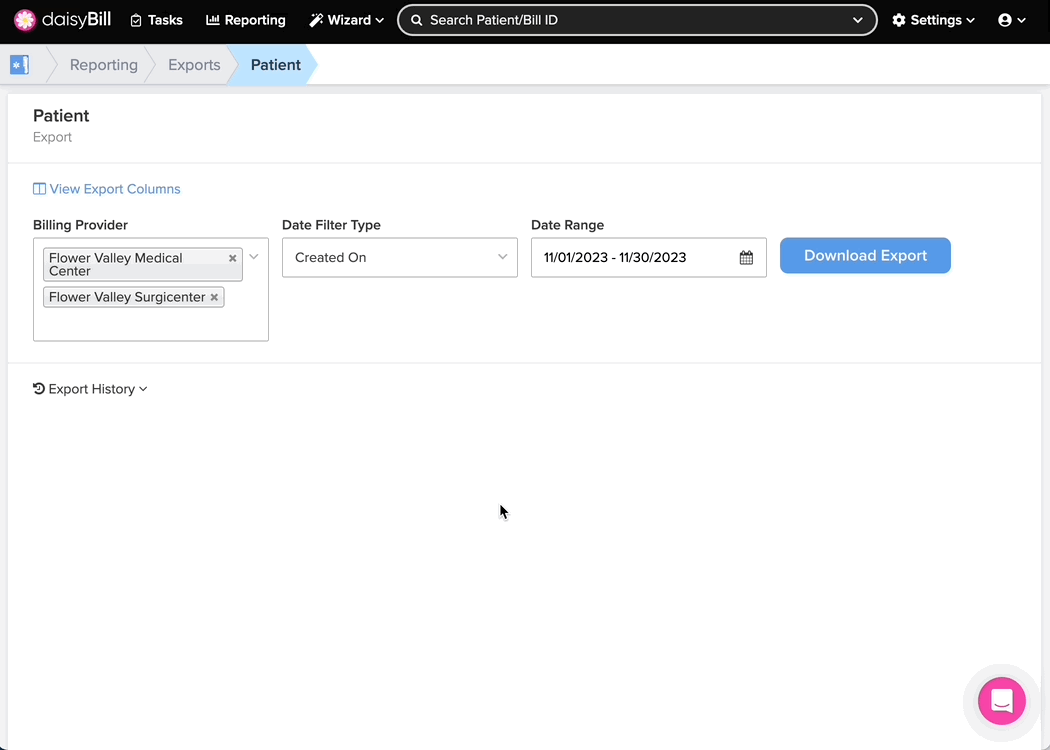Remove Flower Valley Medical Center tag
Viewport: 1050px width, 750px height.
(x=232, y=258)
